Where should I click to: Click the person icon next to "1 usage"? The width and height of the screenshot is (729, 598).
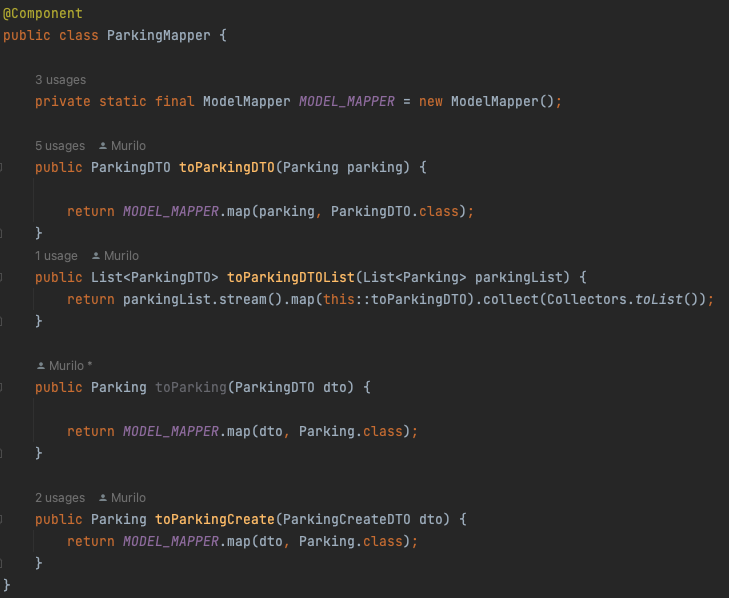pos(96,256)
